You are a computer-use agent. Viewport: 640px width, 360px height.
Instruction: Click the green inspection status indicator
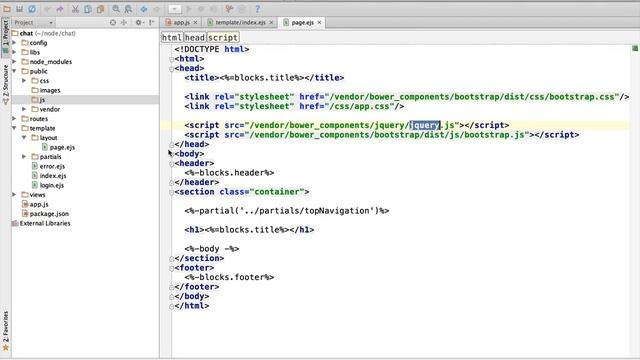pos(635,48)
